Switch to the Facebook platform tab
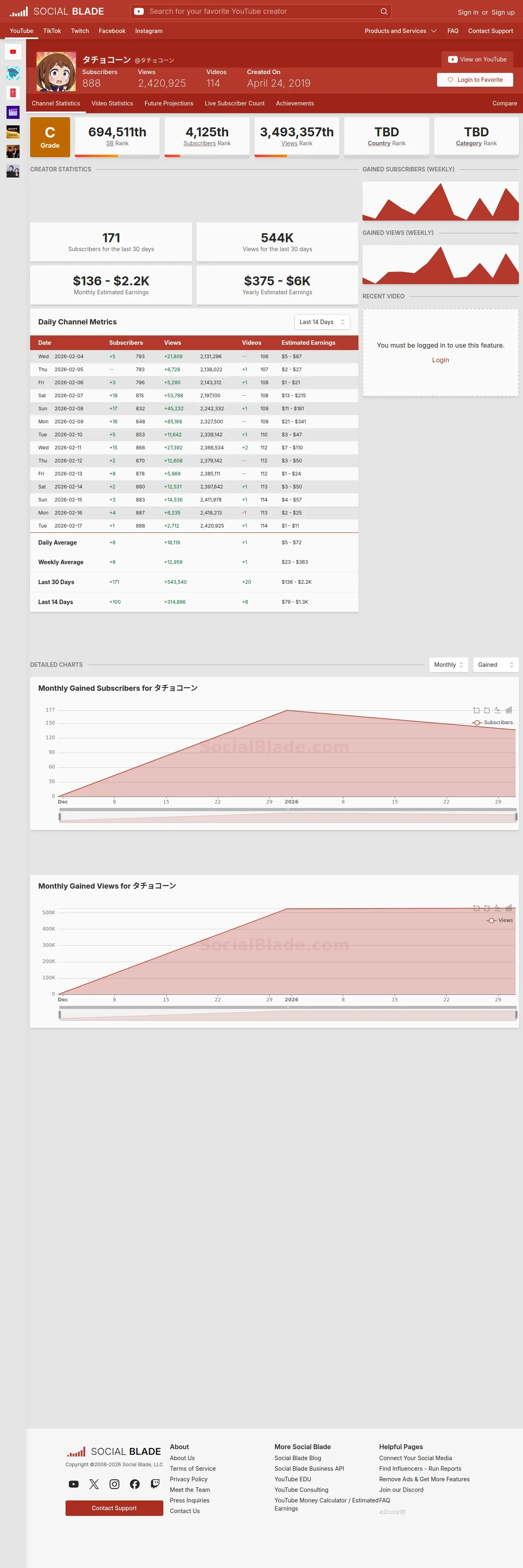 112,31
